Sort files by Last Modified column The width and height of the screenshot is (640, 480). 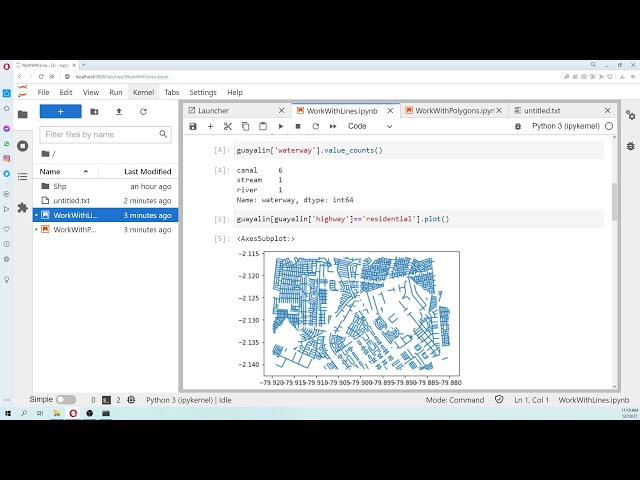[x=147, y=171]
